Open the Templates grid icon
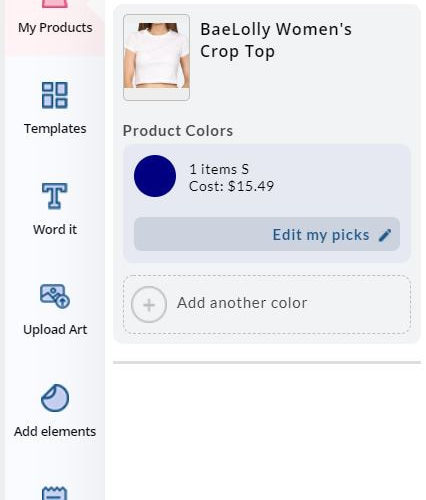The width and height of the screenshot is (426, 500). tap(55, 95)
